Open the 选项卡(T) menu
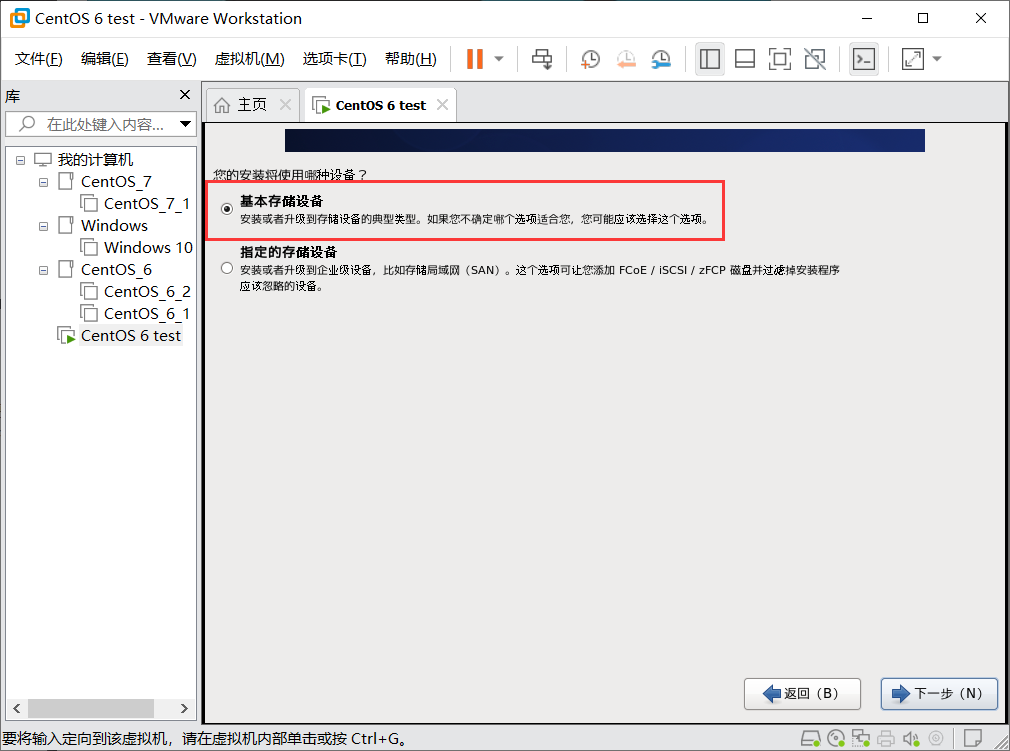1010x751 pixels. [334, 59]
